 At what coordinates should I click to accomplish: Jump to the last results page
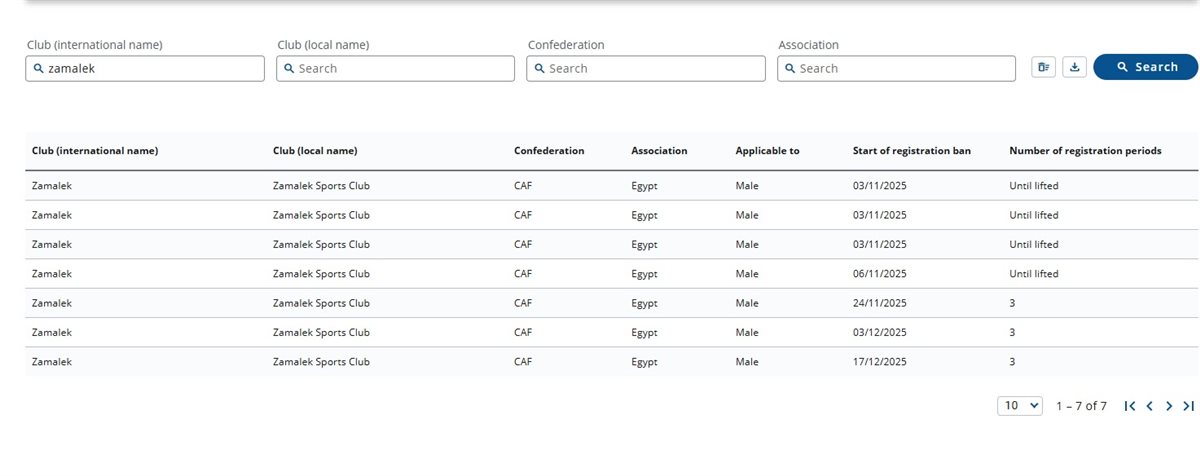[1188, 406]
